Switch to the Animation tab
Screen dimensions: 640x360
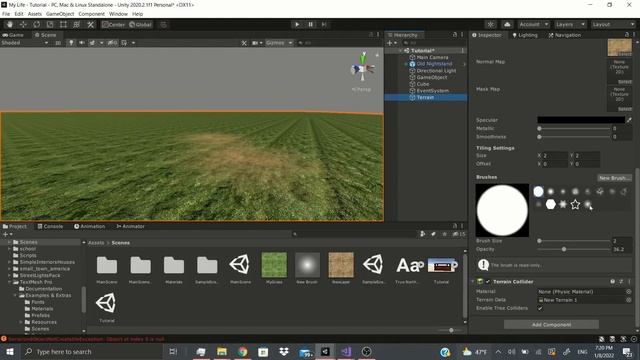point(89,226)
